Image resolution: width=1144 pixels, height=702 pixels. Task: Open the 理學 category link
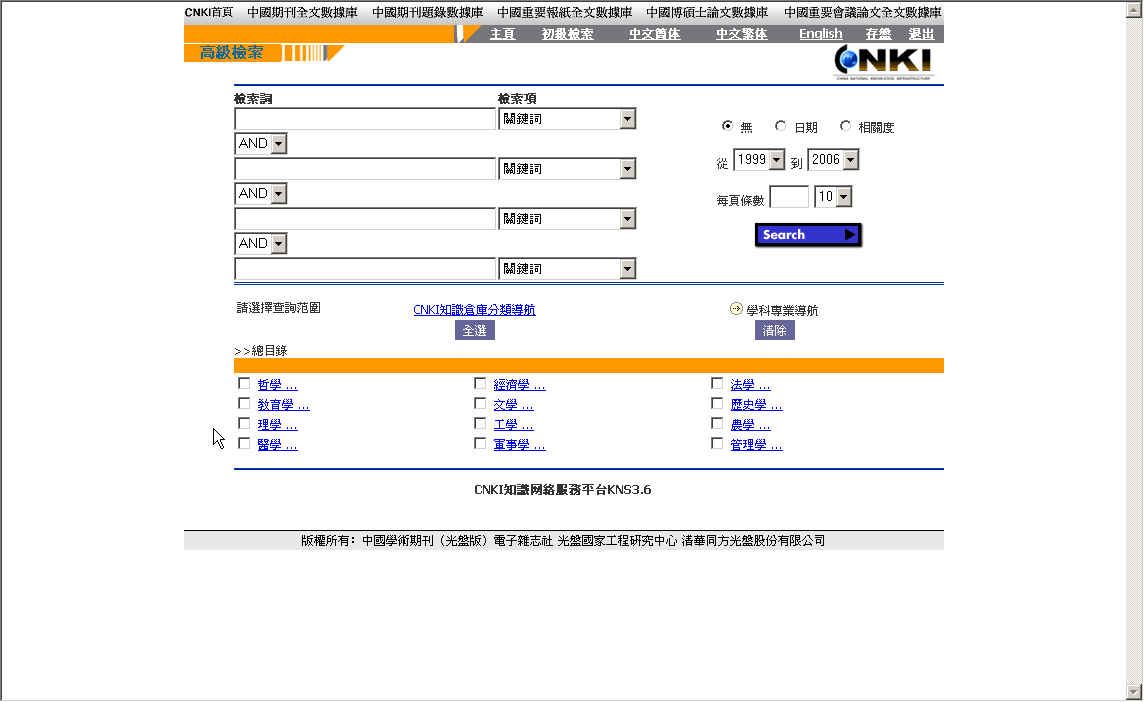[277, 425]
